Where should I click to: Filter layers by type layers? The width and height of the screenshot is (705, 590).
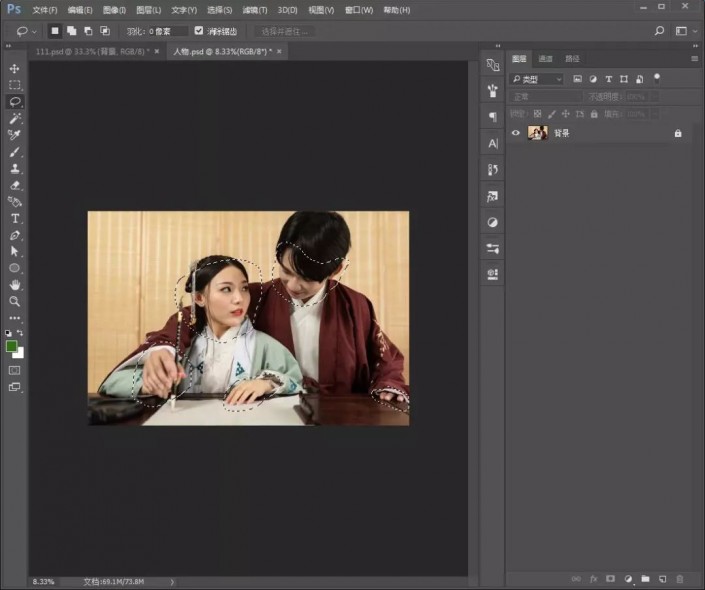coord(608,79)
